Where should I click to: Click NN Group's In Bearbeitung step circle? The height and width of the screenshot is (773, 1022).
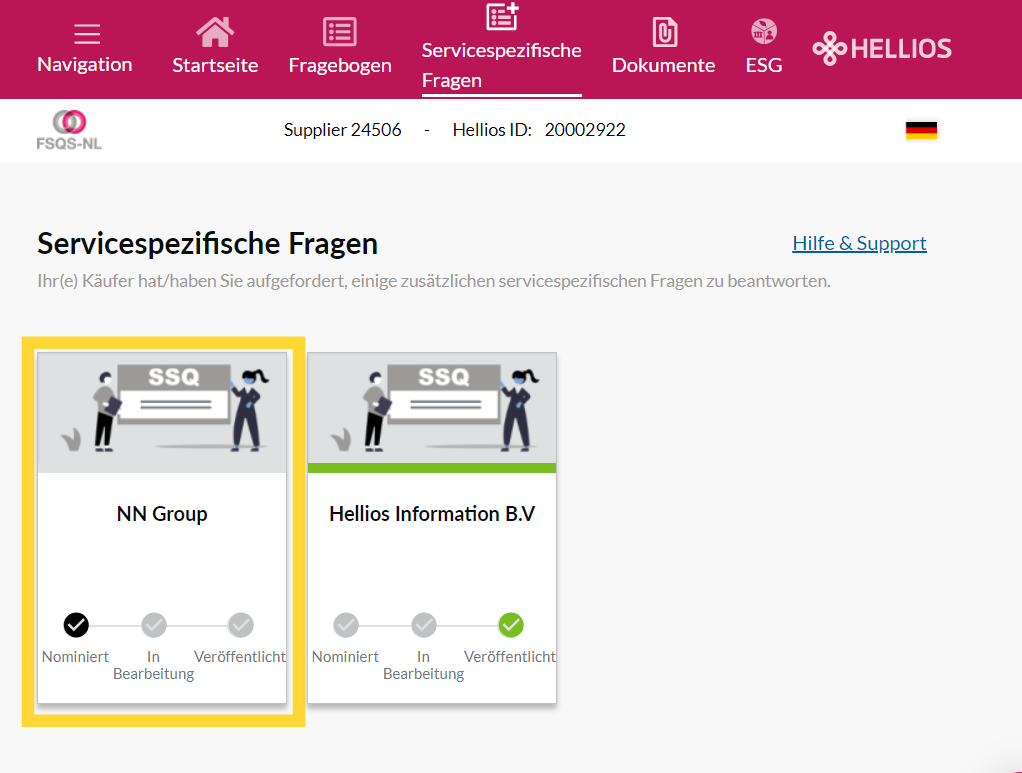point(154,625)
